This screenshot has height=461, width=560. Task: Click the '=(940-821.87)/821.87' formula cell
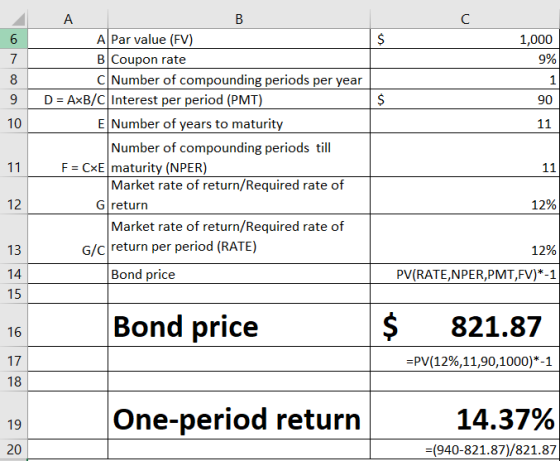(x=465, y=449)
